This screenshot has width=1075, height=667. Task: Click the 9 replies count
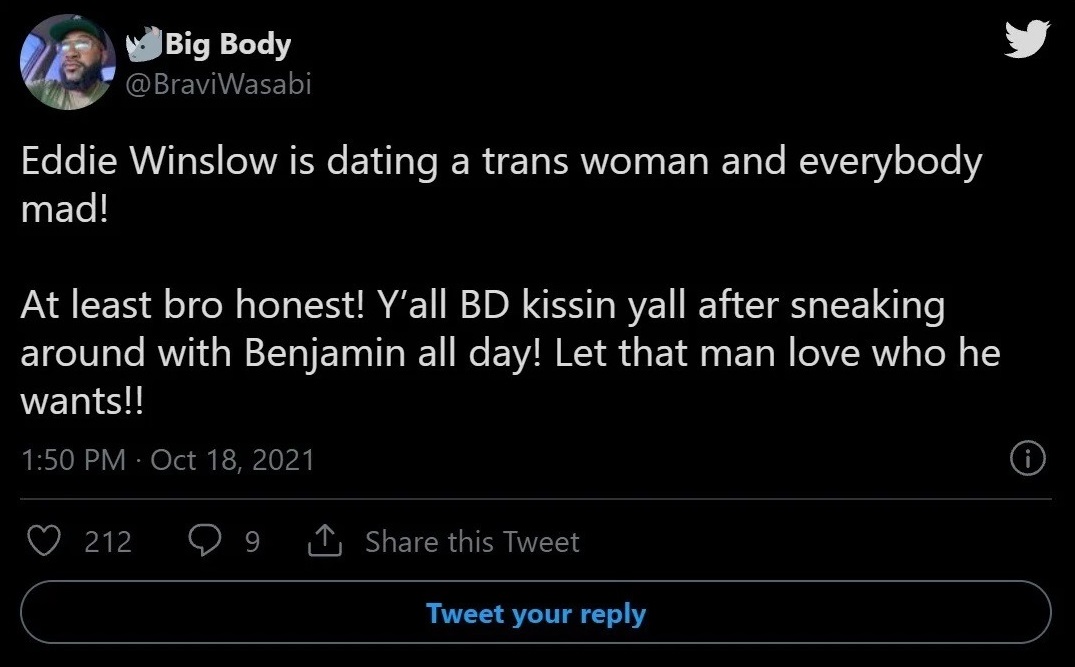pos(252,542)
